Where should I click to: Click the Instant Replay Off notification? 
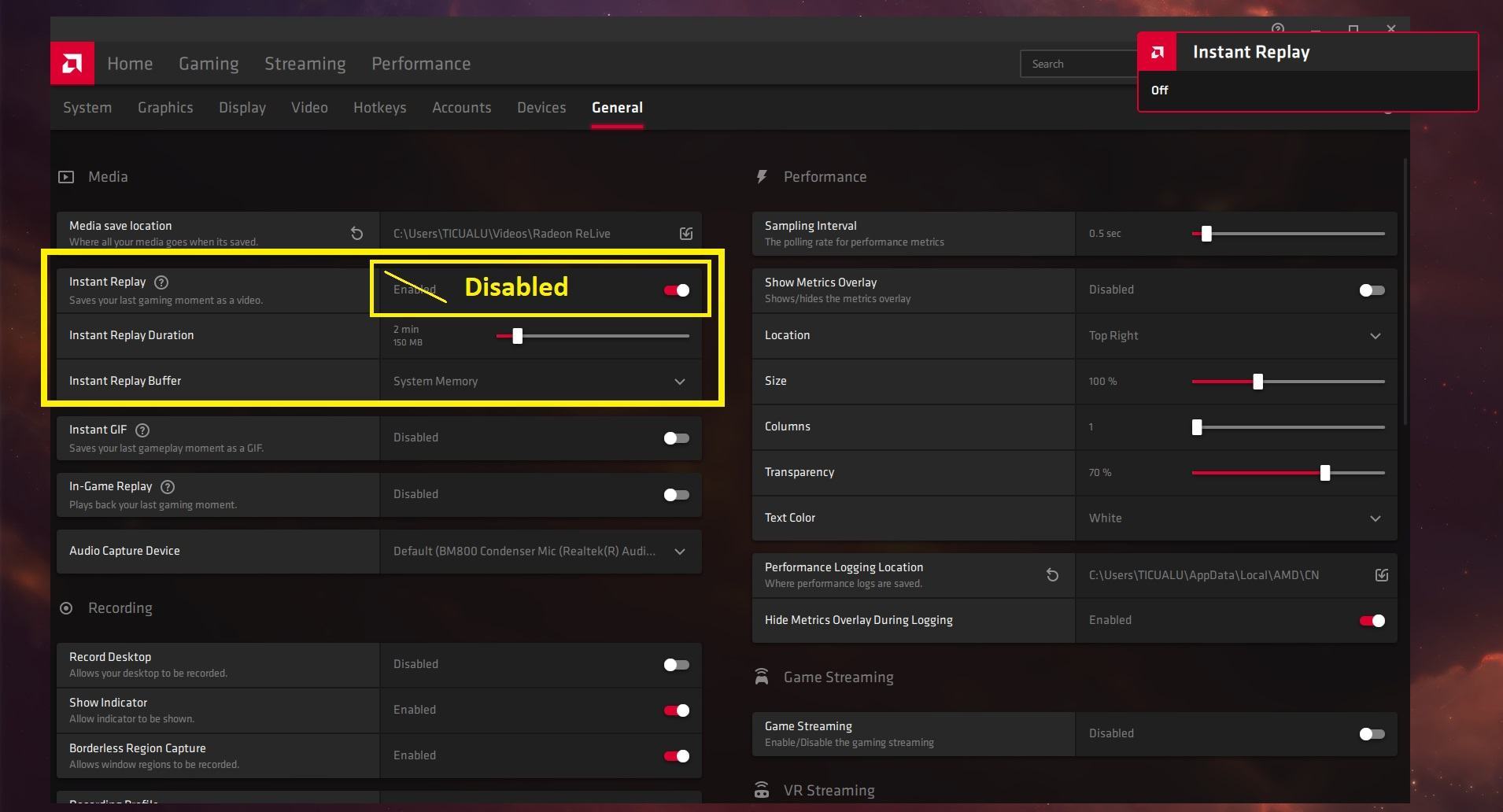point(1308,72)
